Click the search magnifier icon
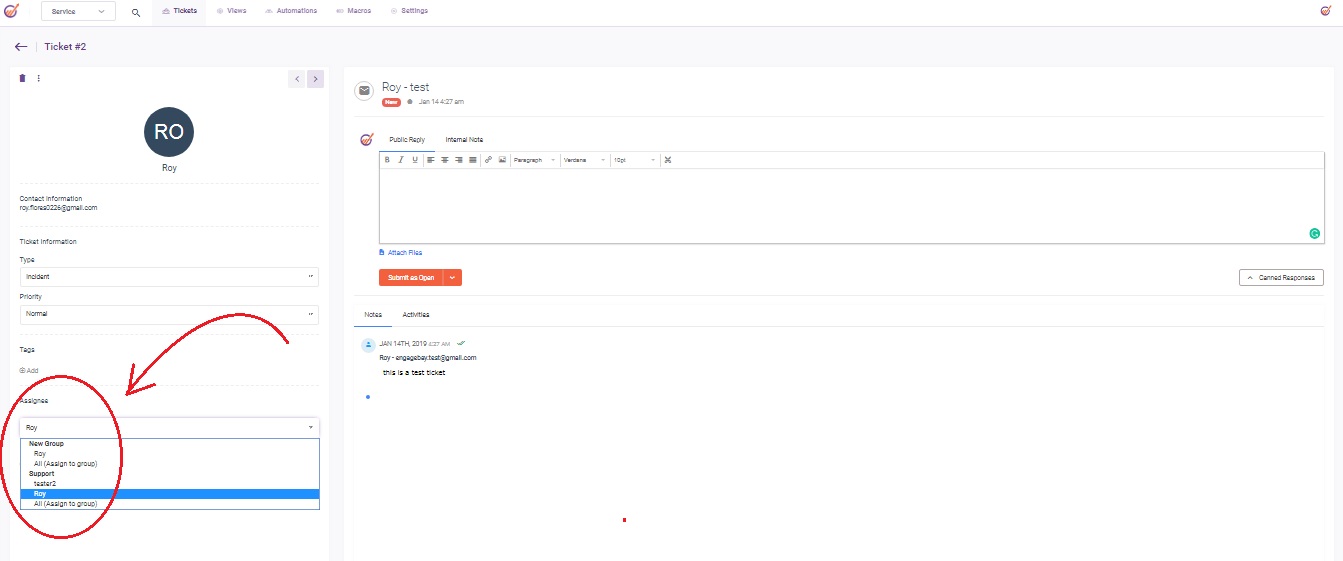1343x561 pixels. click(136, 12)
